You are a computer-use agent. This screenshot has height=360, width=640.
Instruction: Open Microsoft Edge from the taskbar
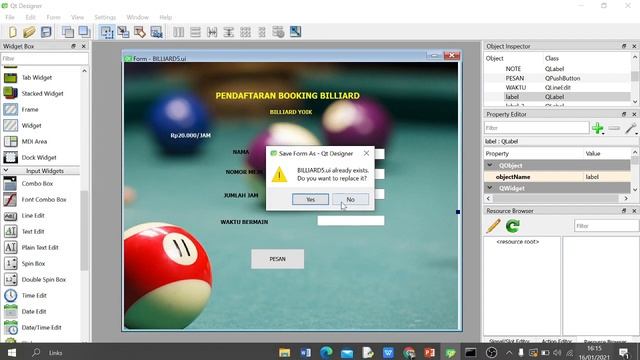pos(326,352)
